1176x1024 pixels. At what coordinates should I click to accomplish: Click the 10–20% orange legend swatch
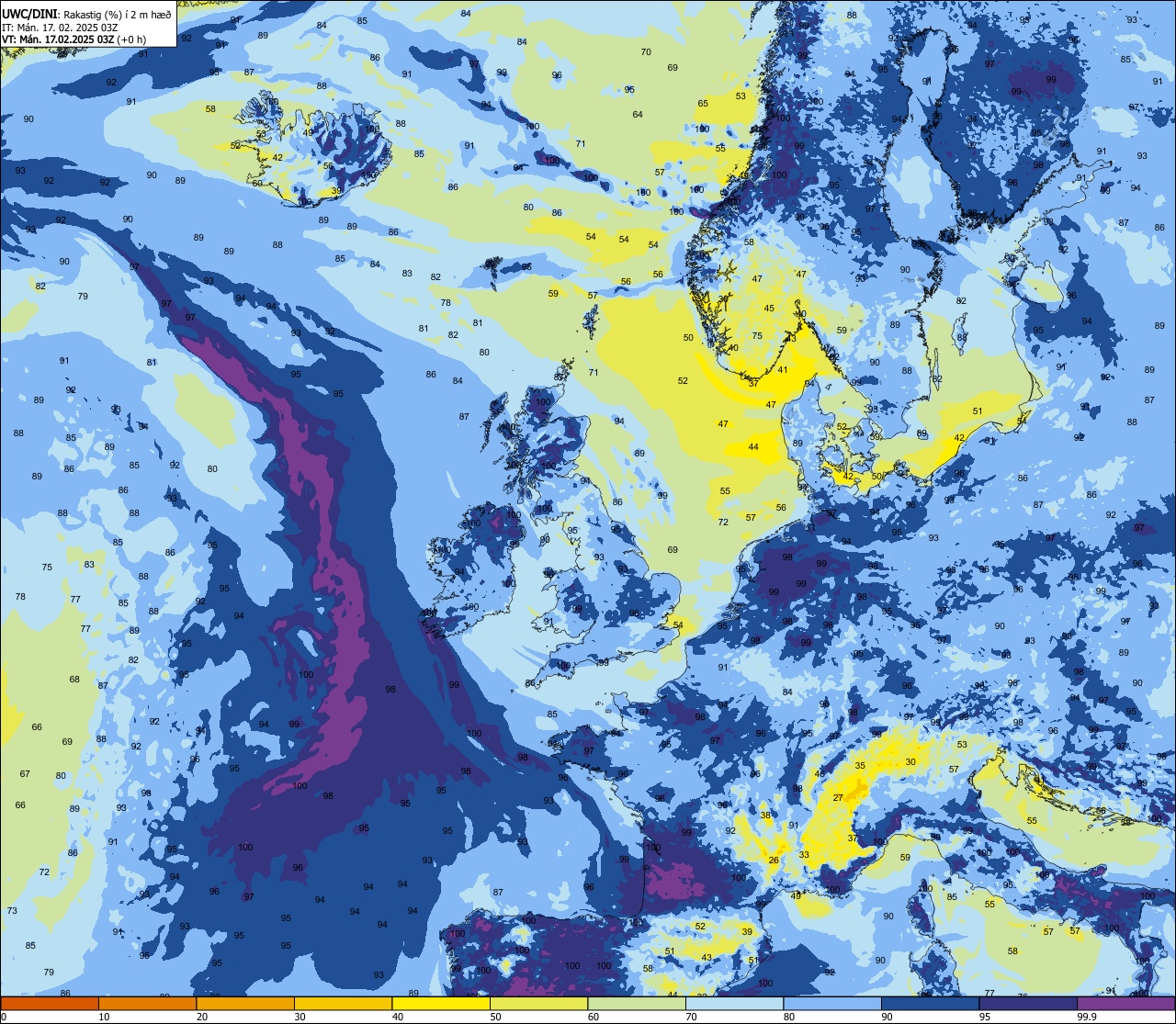[x=147, y=1003]
